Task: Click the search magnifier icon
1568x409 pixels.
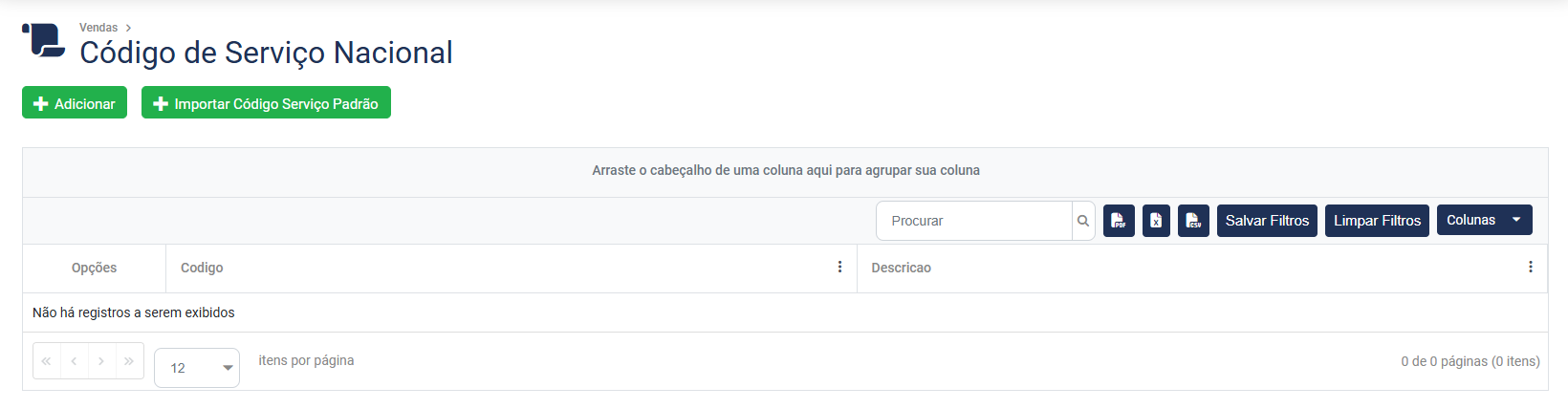Action: click(1083, 221)
